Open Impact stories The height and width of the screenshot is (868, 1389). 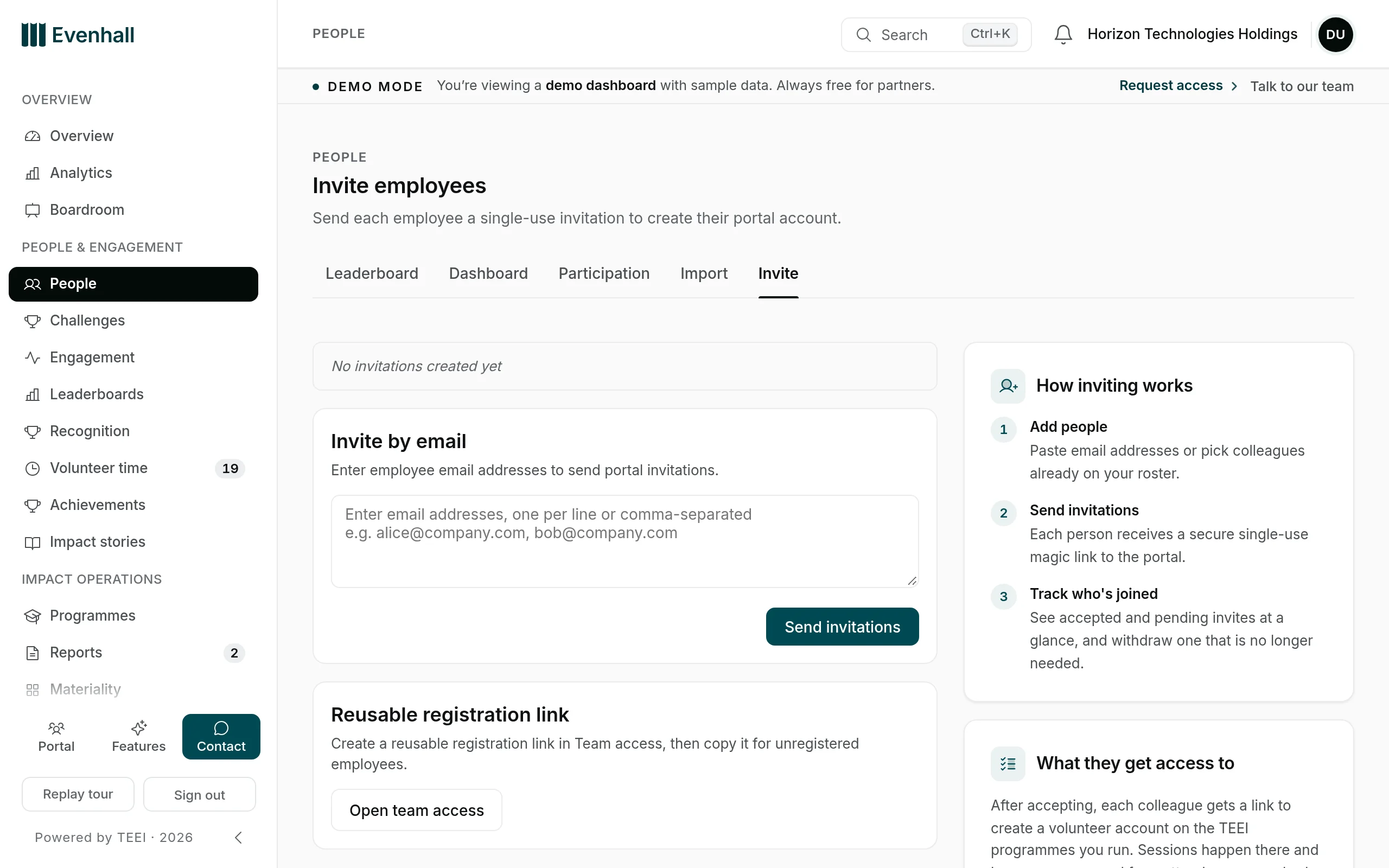pyautogui.click(x=133, y=541)
